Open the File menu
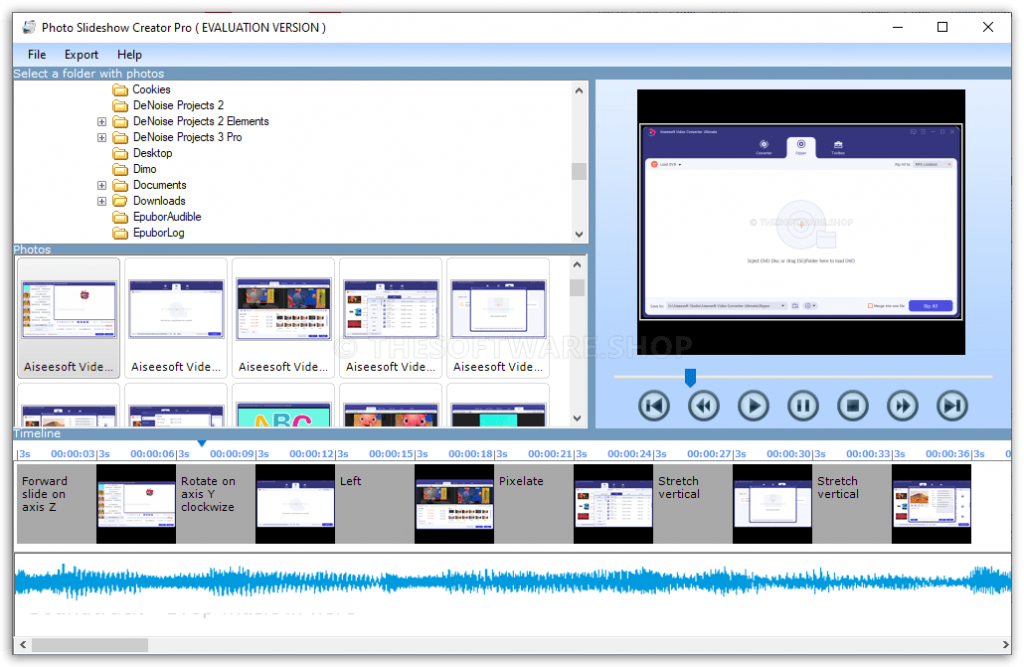 pyautogui.click(x=36, y=54)
